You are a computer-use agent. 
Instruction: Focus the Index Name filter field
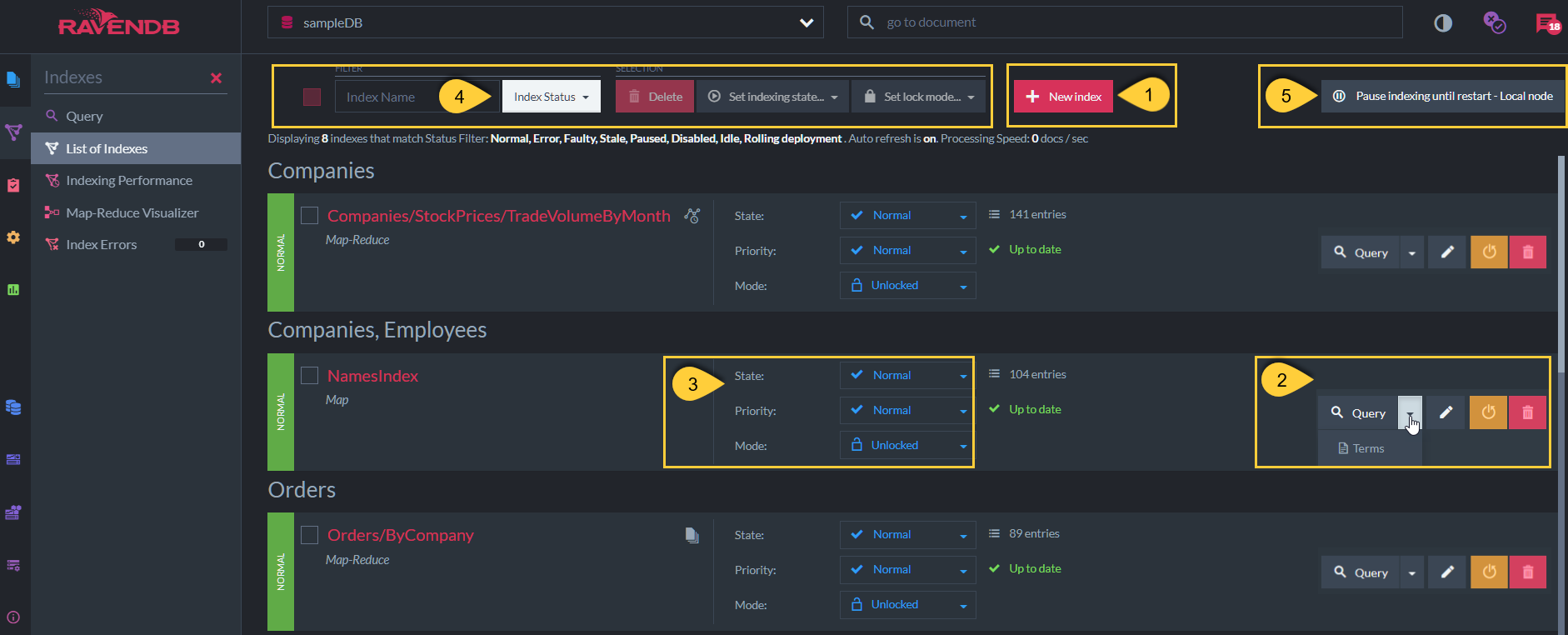pos(417,97)
